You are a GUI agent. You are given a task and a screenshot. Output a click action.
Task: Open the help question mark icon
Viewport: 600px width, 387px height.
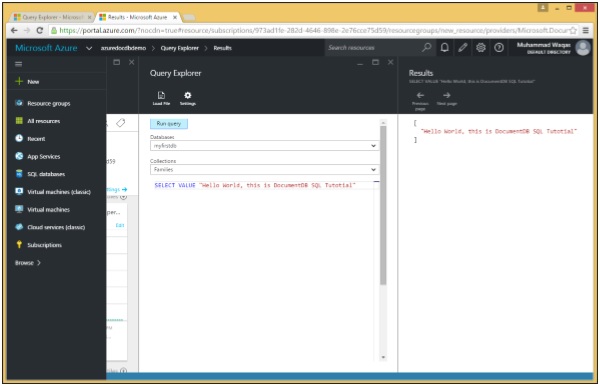(x=499, y=47)
